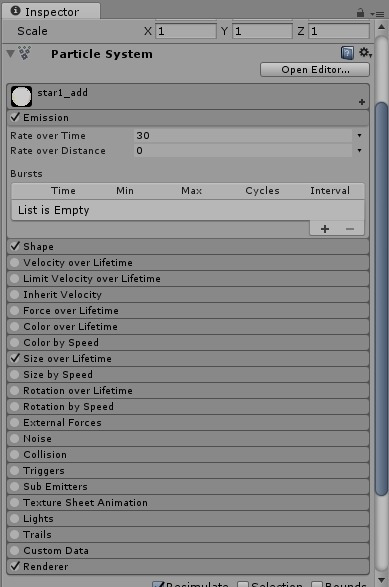The image size is (389, 587).
Task: Enable Inherit Velocity module
Action: point(15,295)
